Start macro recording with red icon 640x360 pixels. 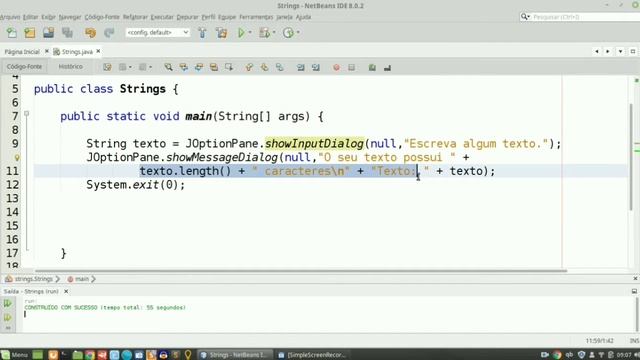[x=336, y=67]
